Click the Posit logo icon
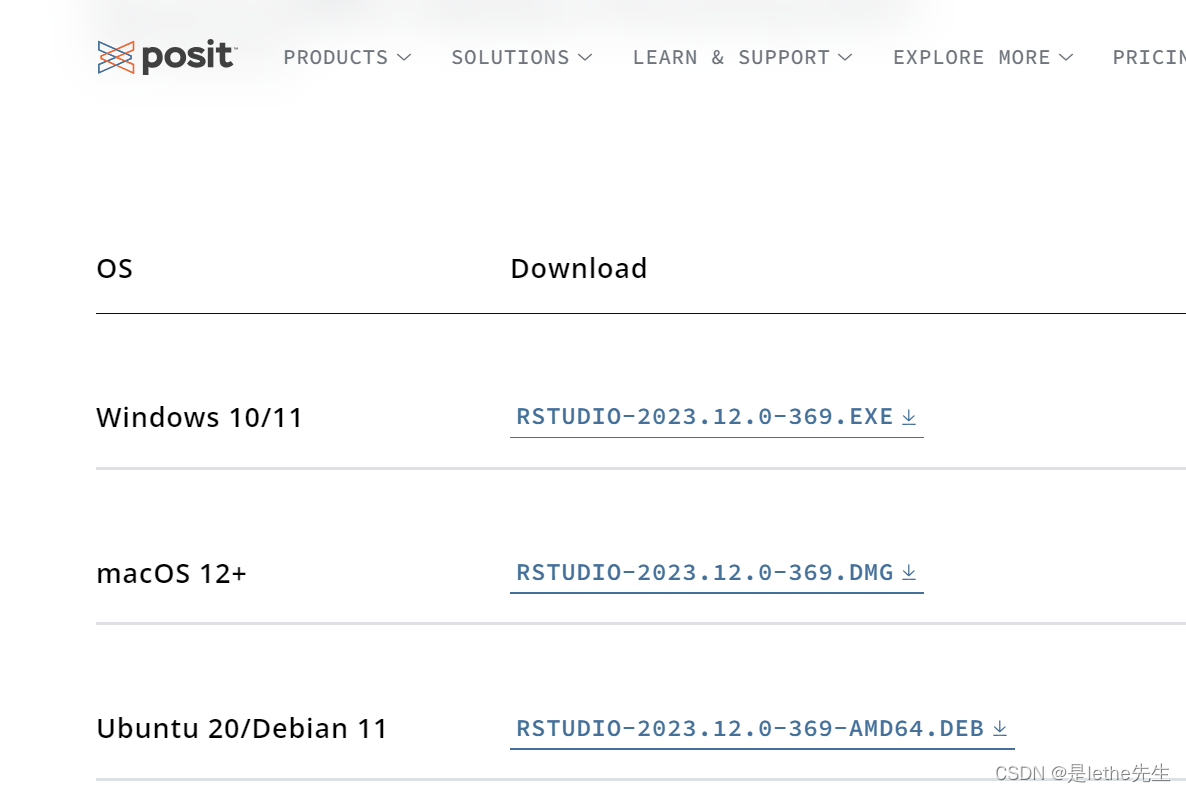1186x793 pixels. 116,58
